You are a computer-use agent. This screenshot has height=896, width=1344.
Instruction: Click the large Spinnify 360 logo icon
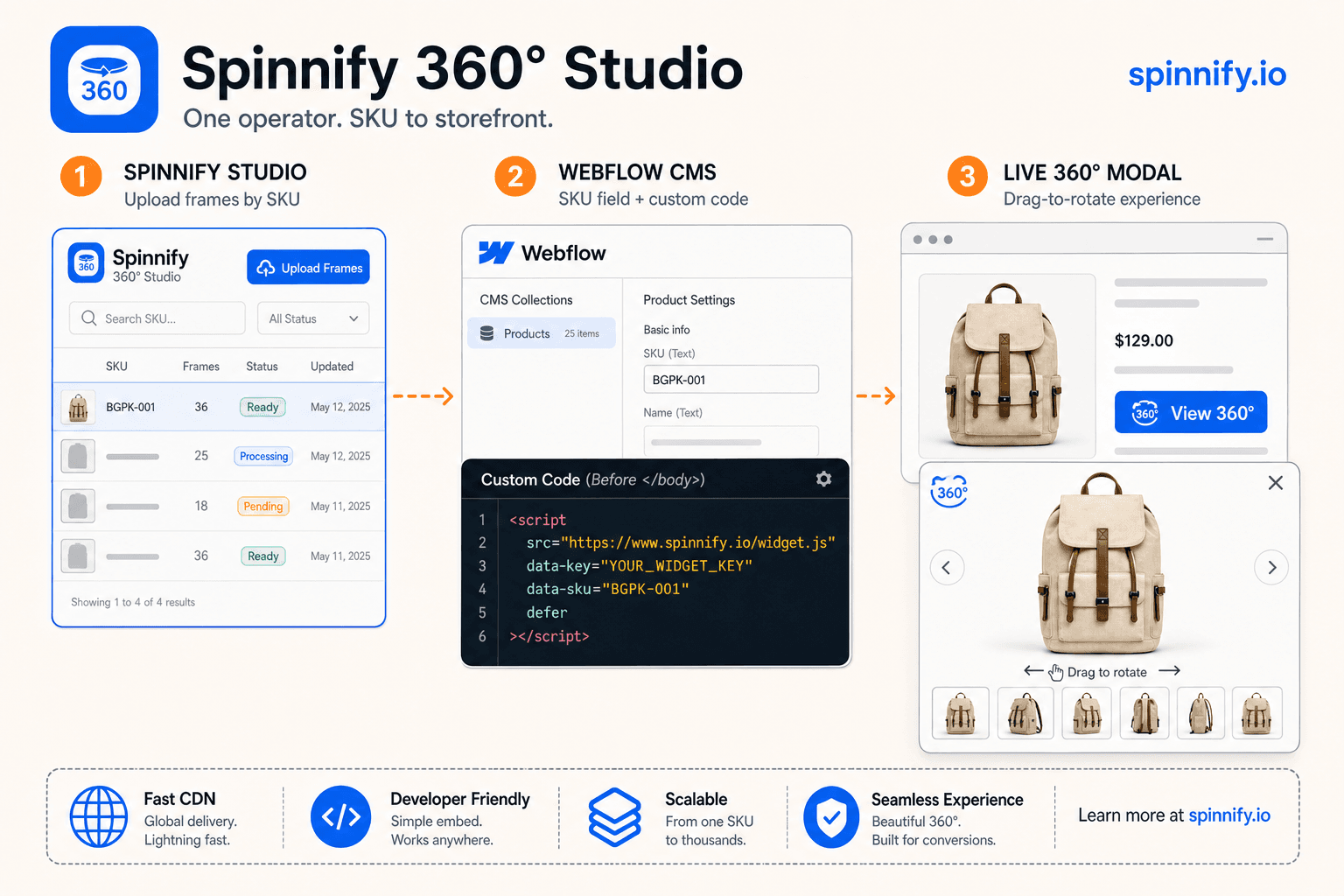pos(104,80)
